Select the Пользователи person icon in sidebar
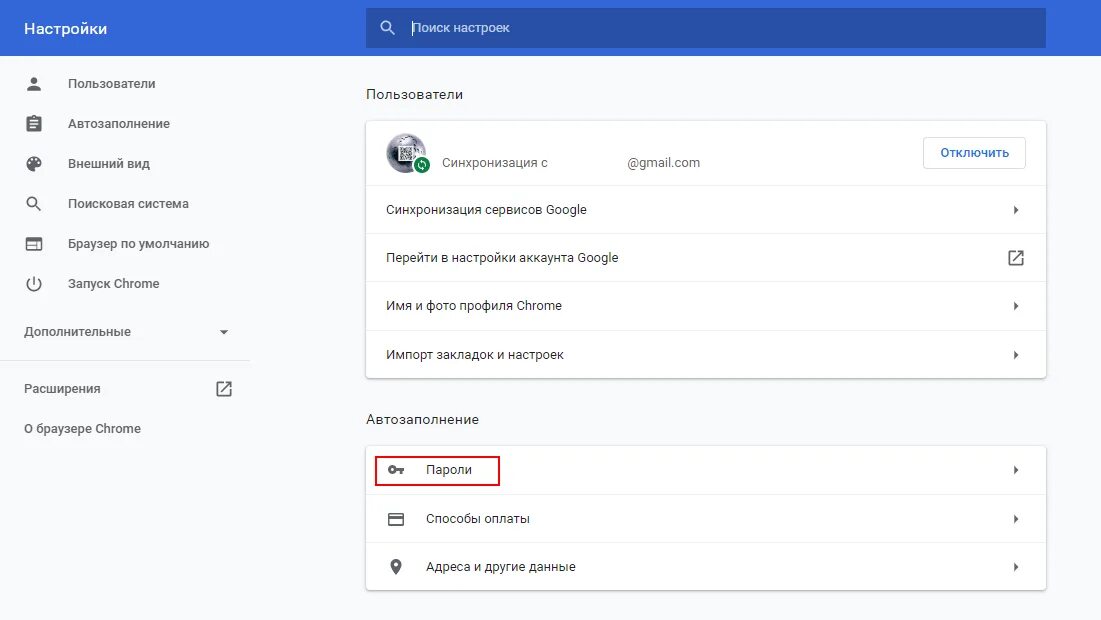 34,83
